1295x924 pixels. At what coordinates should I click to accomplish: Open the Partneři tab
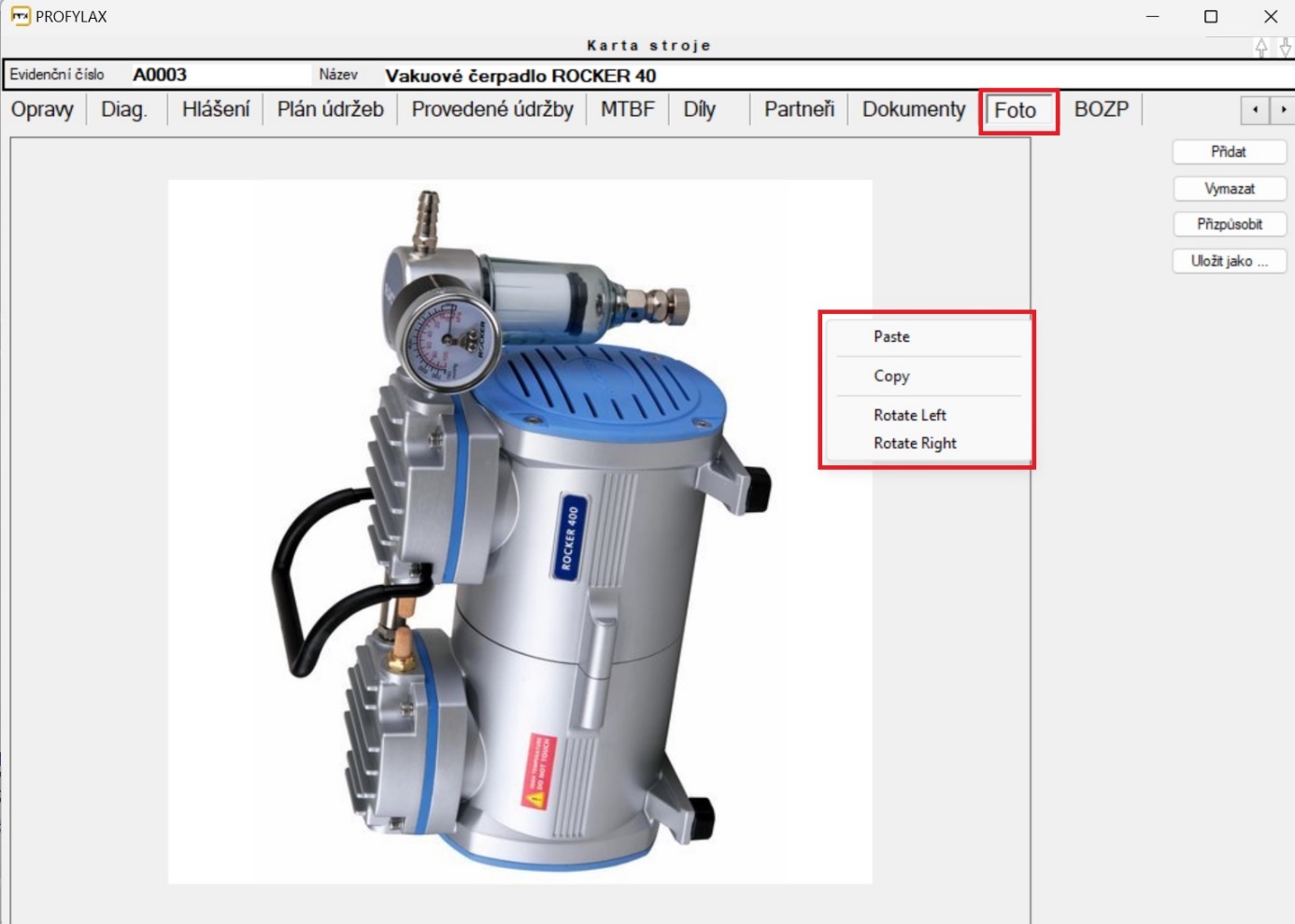(799, 109)
